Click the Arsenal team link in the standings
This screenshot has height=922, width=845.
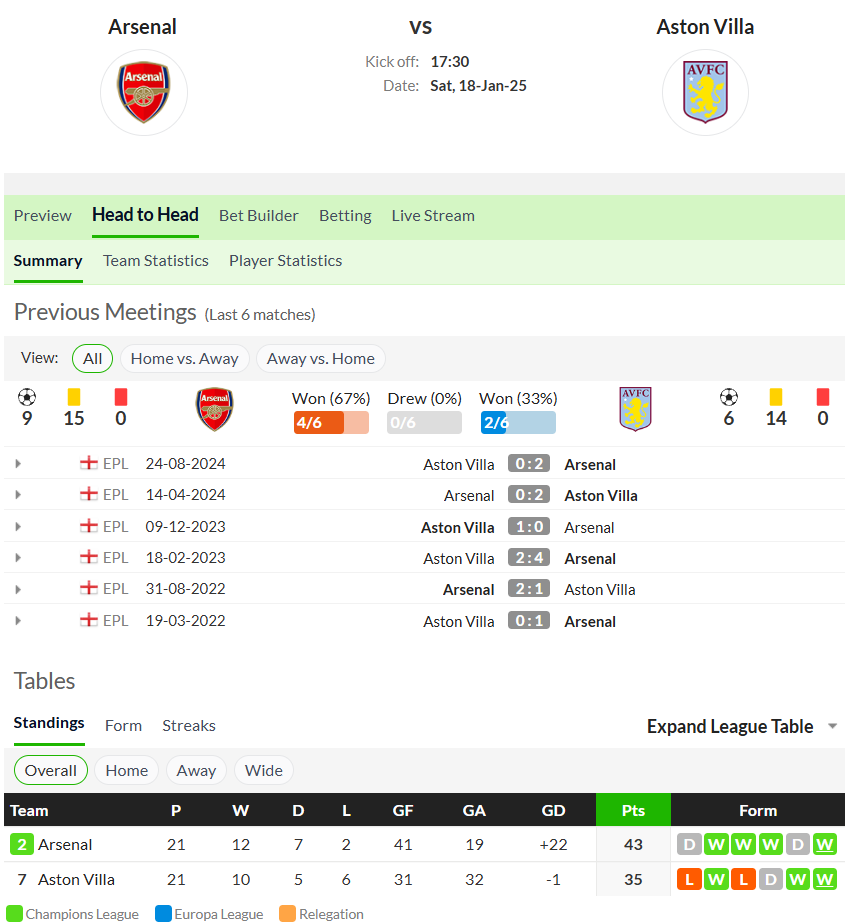click(x=65, y=845)
